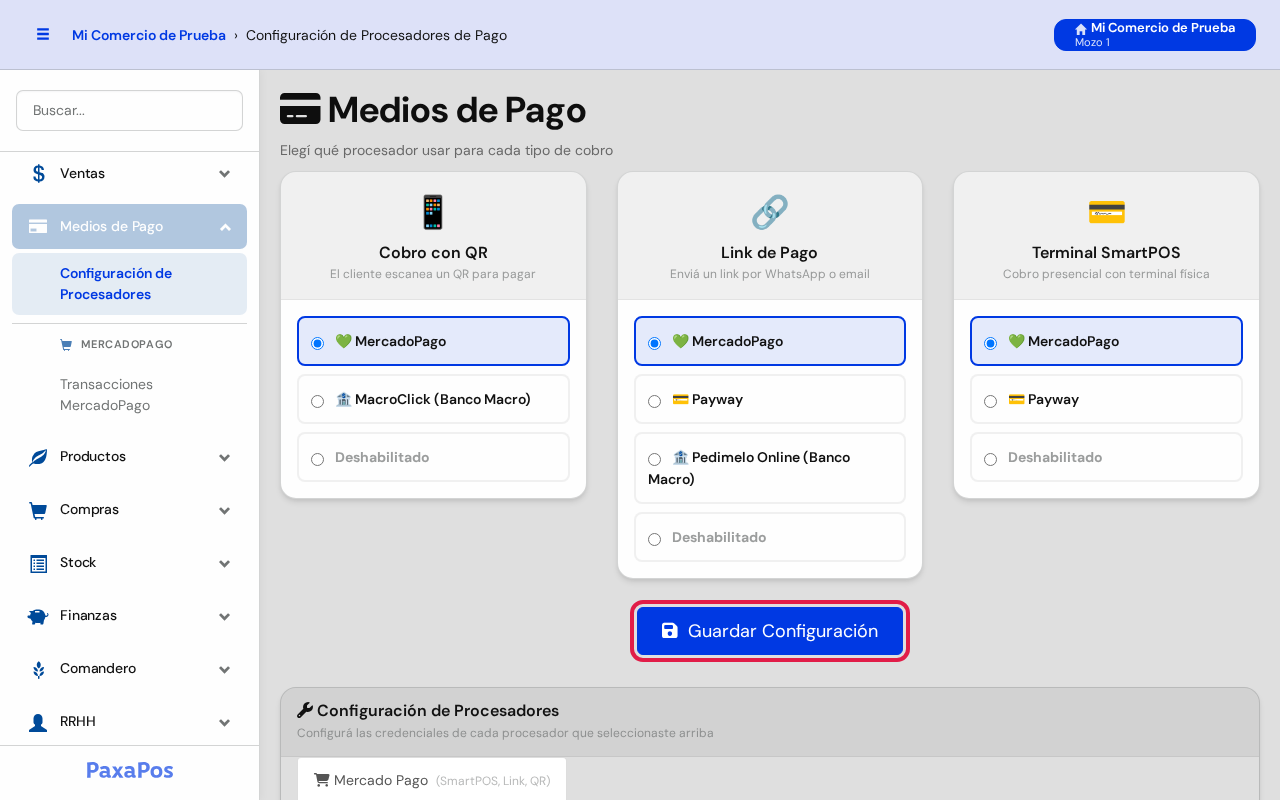Click the PaxaPos logo link

[x=130, y=770]
